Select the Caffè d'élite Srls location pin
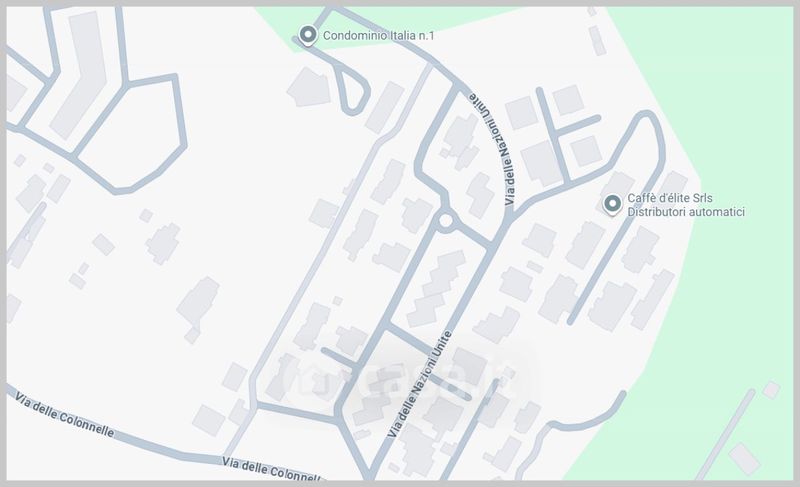The image size is (800, 487). point(612,204)
